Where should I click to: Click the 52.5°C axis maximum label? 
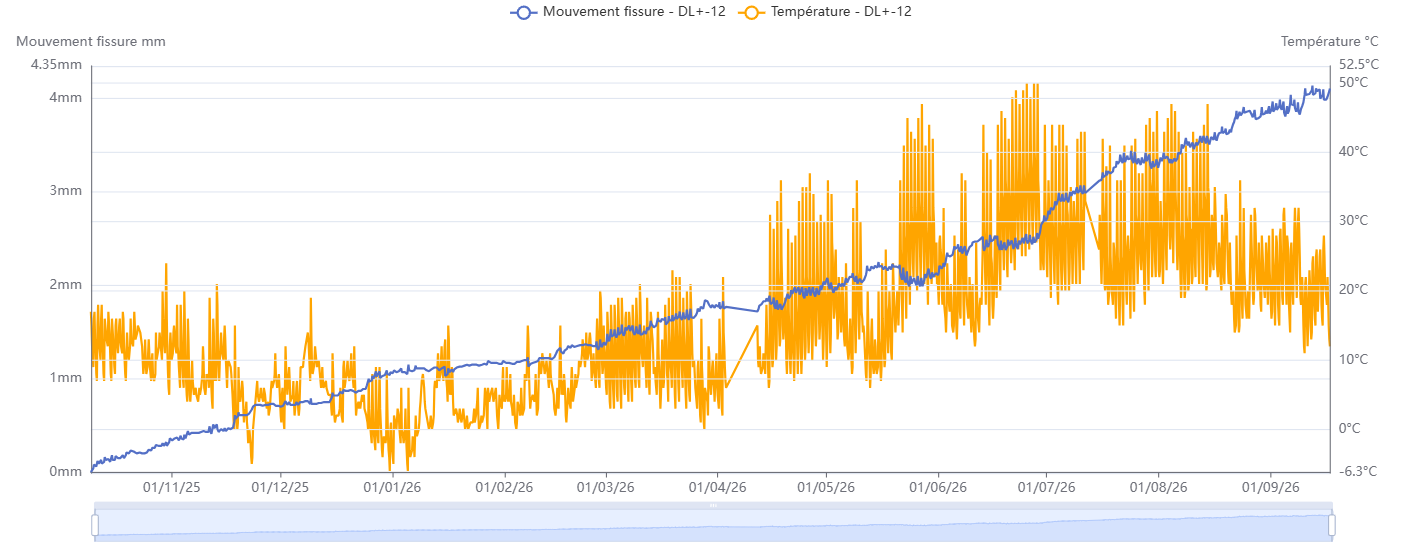click(x=1359, y=65)
